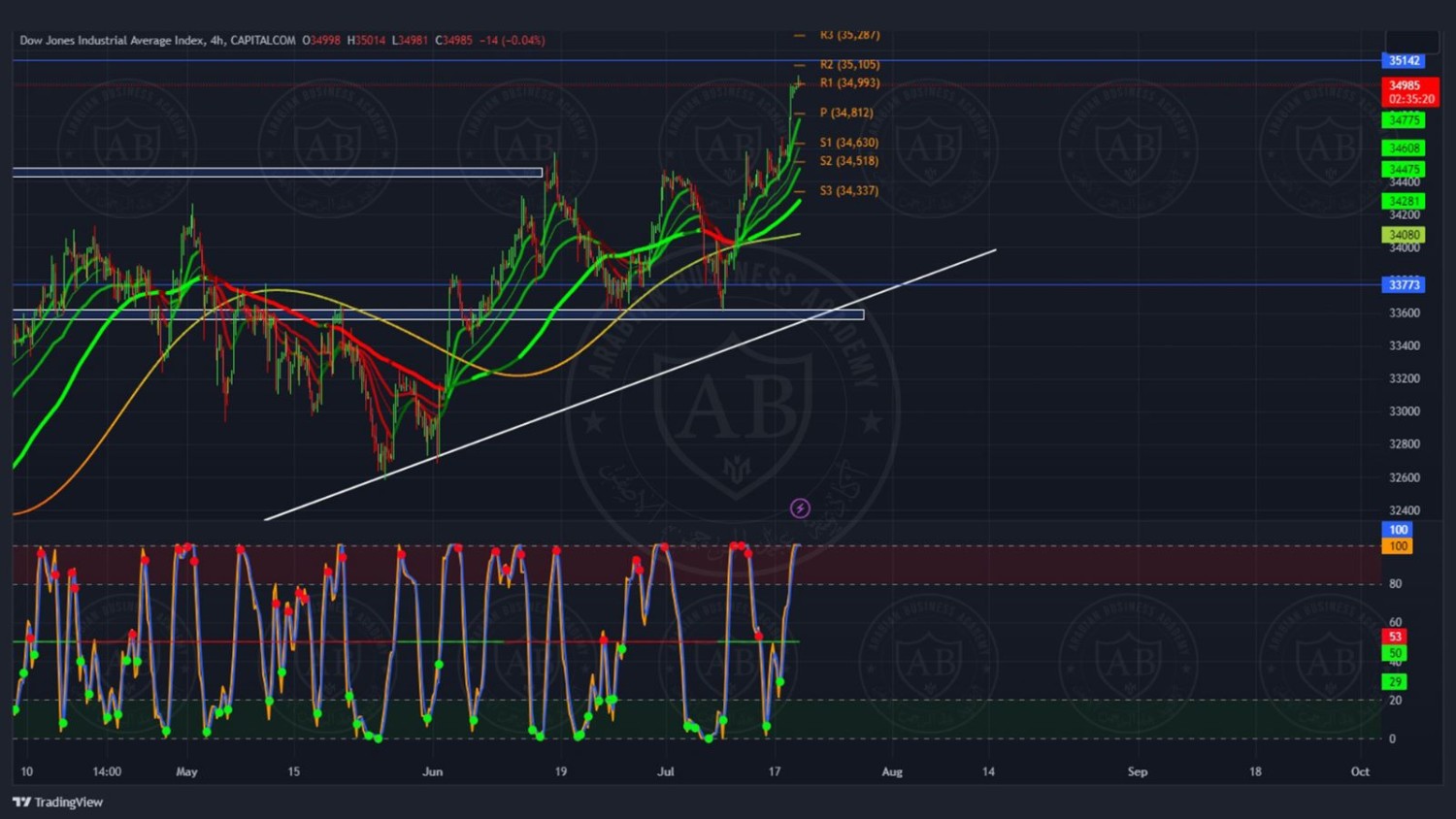Click the green 29 oscillator tag

[1395, 682]
